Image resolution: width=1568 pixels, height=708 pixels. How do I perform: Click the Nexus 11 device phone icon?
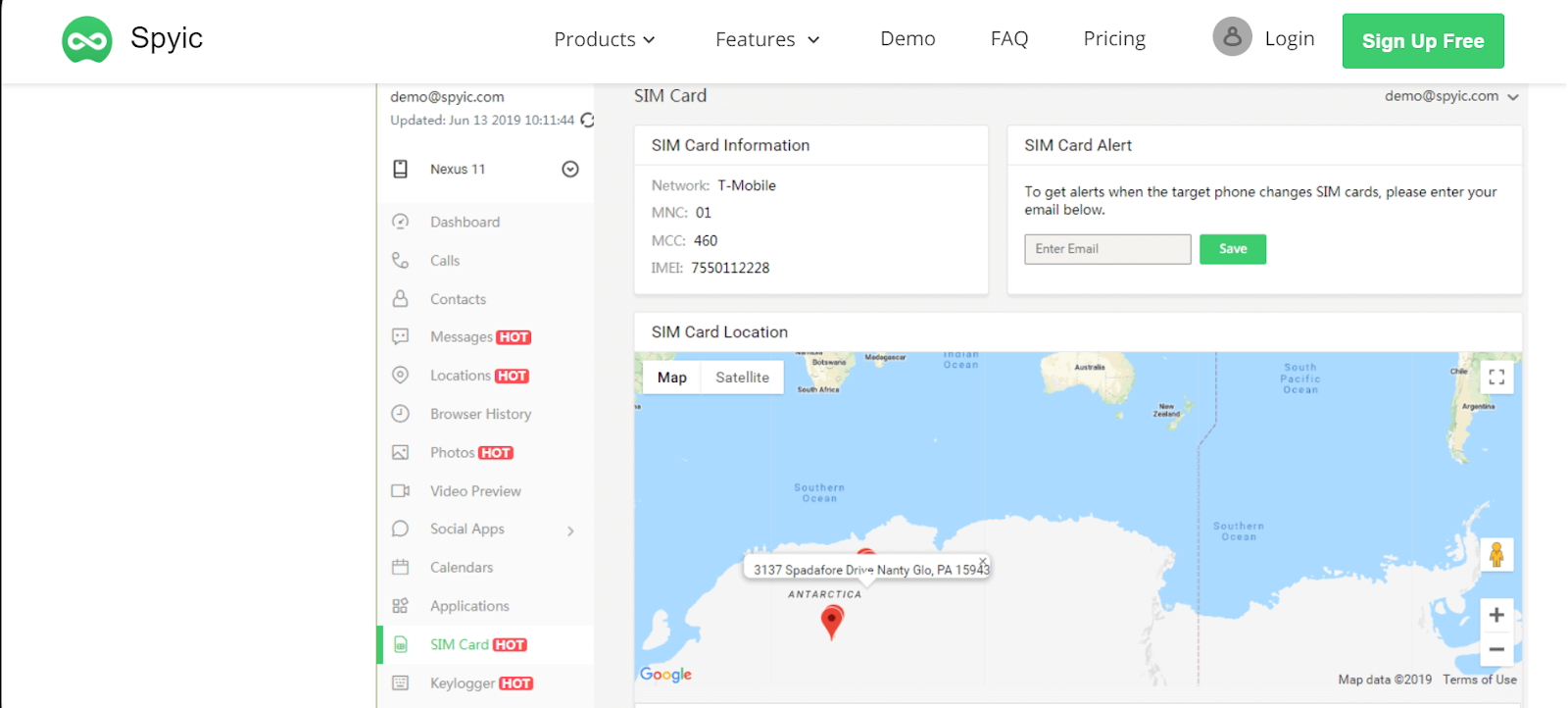pyautogui.click(x=400, y=169)
